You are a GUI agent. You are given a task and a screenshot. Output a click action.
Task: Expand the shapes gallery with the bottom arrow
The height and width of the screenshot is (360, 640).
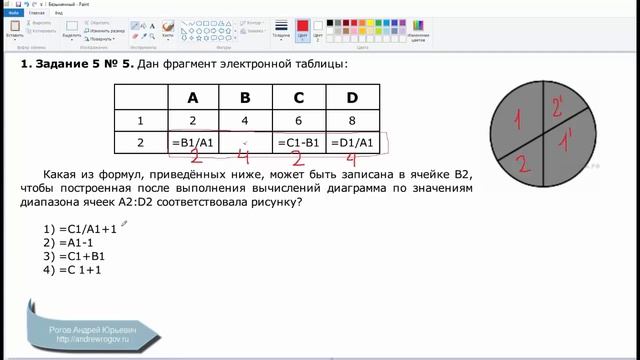tap(236, 38)
